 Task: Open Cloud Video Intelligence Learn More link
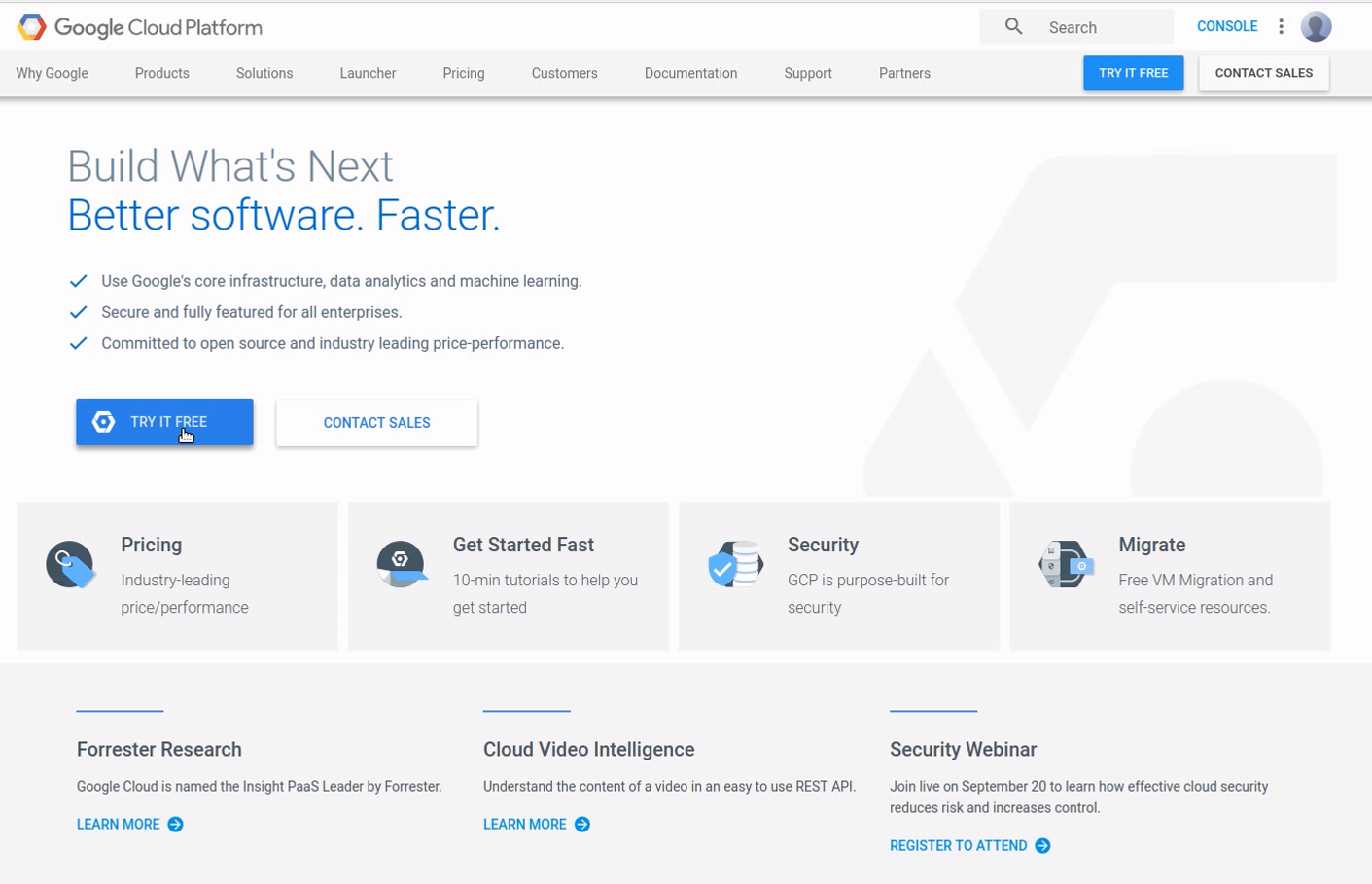click(x=525, y=825)
